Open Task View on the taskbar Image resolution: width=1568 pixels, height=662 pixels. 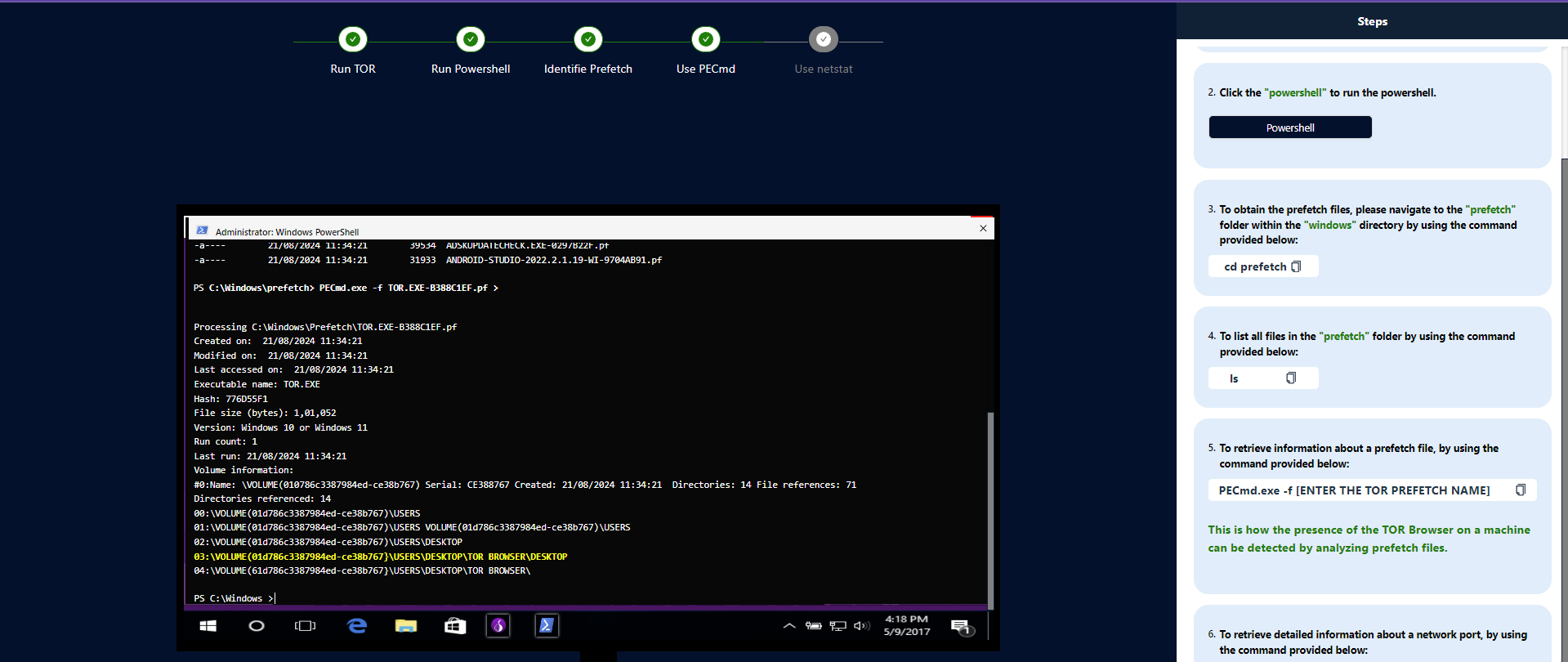pyautogui.click(x=305, y=626)
